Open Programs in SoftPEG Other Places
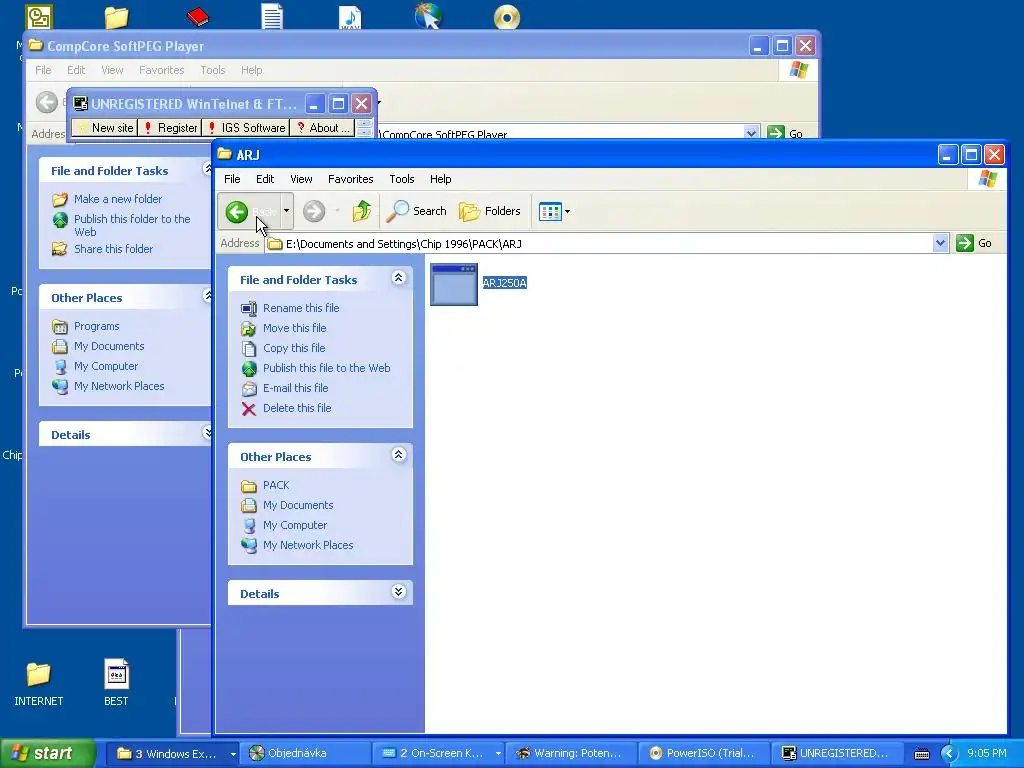1024x768 pixels. [96, 326]
